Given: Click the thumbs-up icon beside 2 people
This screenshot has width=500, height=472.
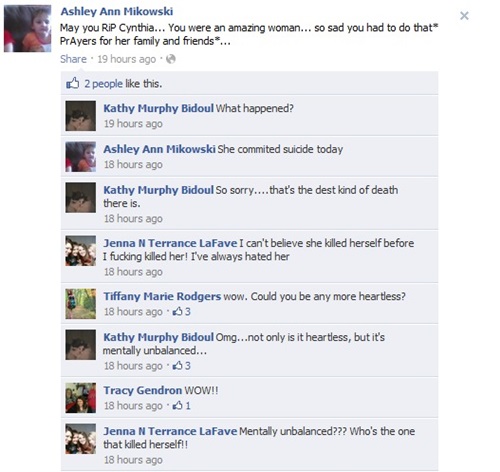Looking at the screenshot, I should point(73,83).
